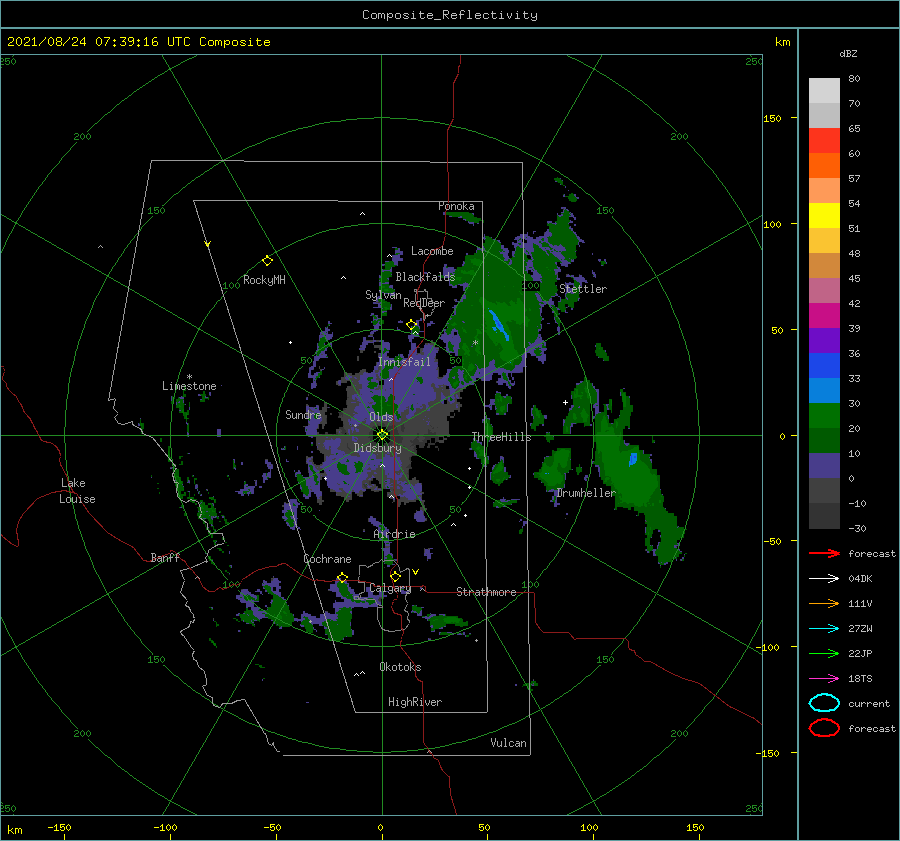900x841 pixels.
Task: Select the red 65 dBZ color swatch
Action: (824, 141)
